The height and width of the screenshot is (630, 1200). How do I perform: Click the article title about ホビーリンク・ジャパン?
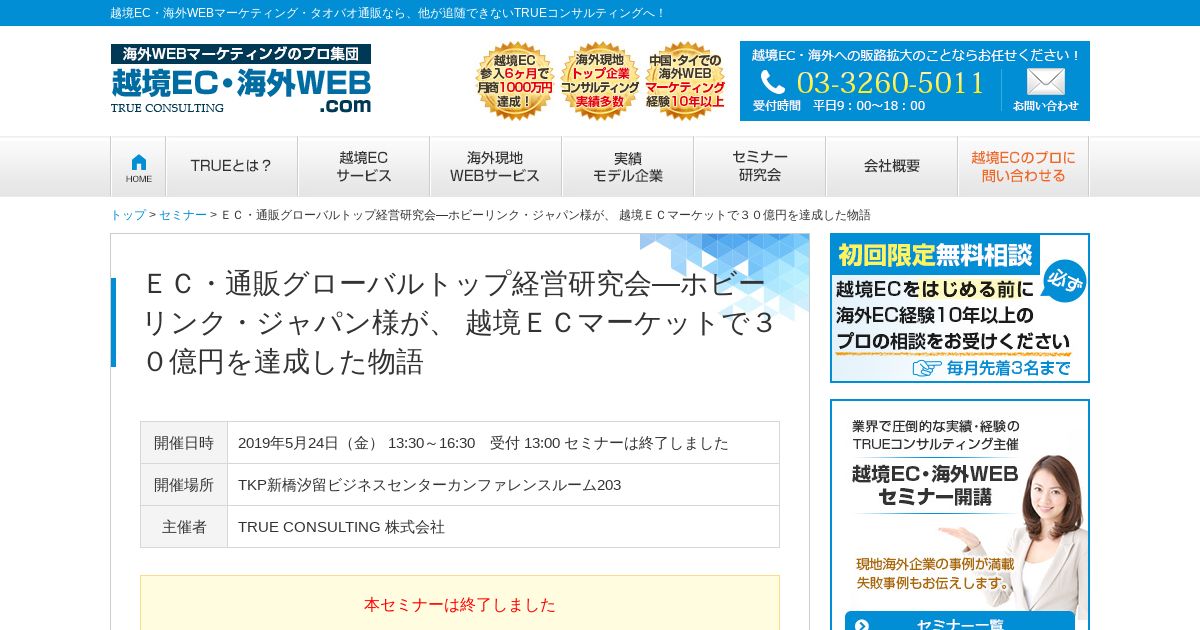coord(460,322)
